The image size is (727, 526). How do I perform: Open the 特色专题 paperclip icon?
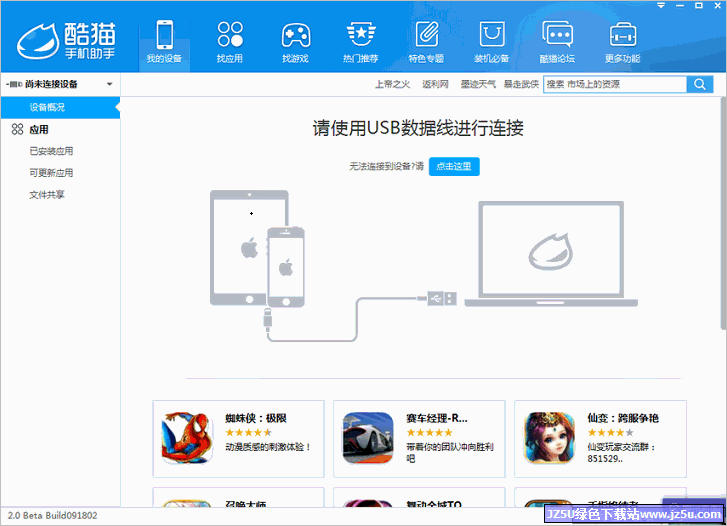[427, 34]
